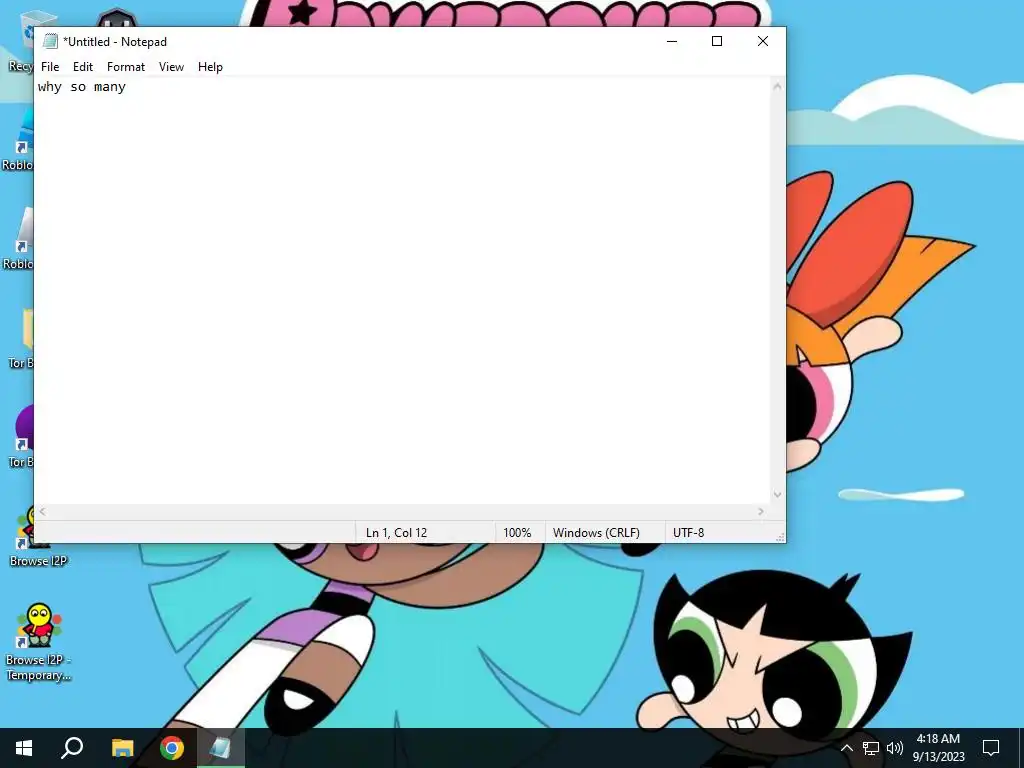1024x768 pixels.
Task: Click the 'Ln 1, Col 12' status text
Action: [396, 533]
